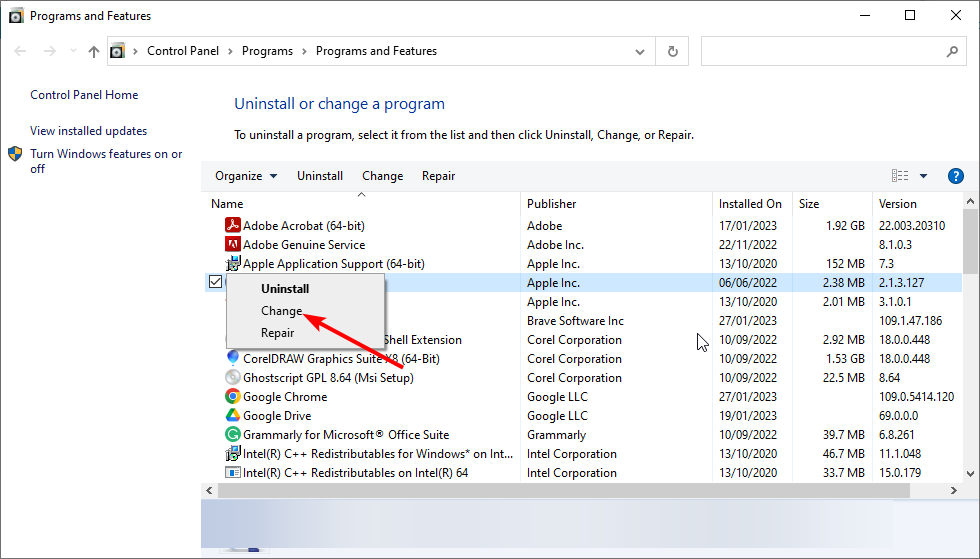Go up one level with up arrow

94,51
